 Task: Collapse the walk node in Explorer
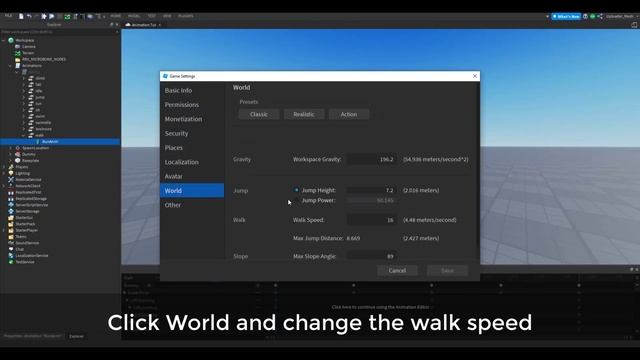[x=24, y=135]
